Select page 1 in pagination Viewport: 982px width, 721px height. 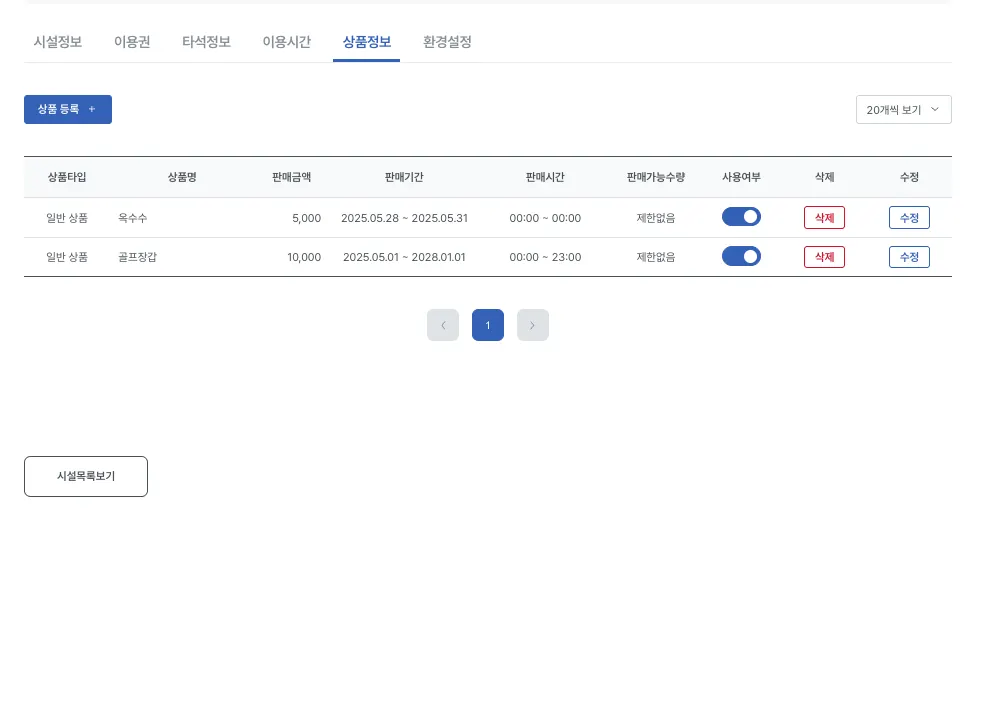click(488, 325)
